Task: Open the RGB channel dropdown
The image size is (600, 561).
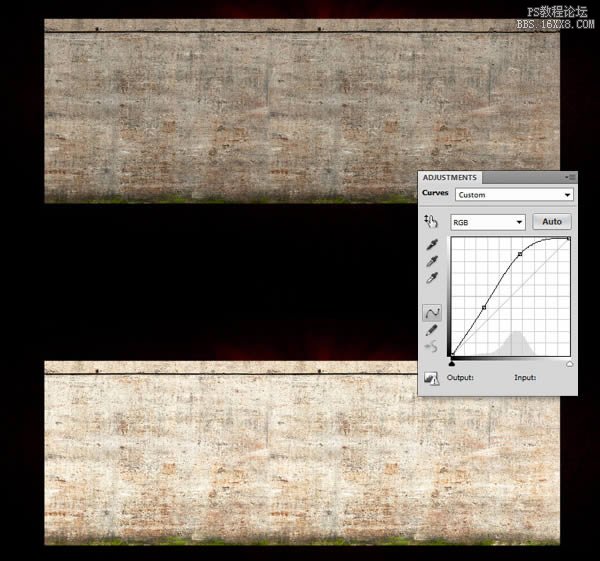Action: pyautogui.click(x=488, y=222)
